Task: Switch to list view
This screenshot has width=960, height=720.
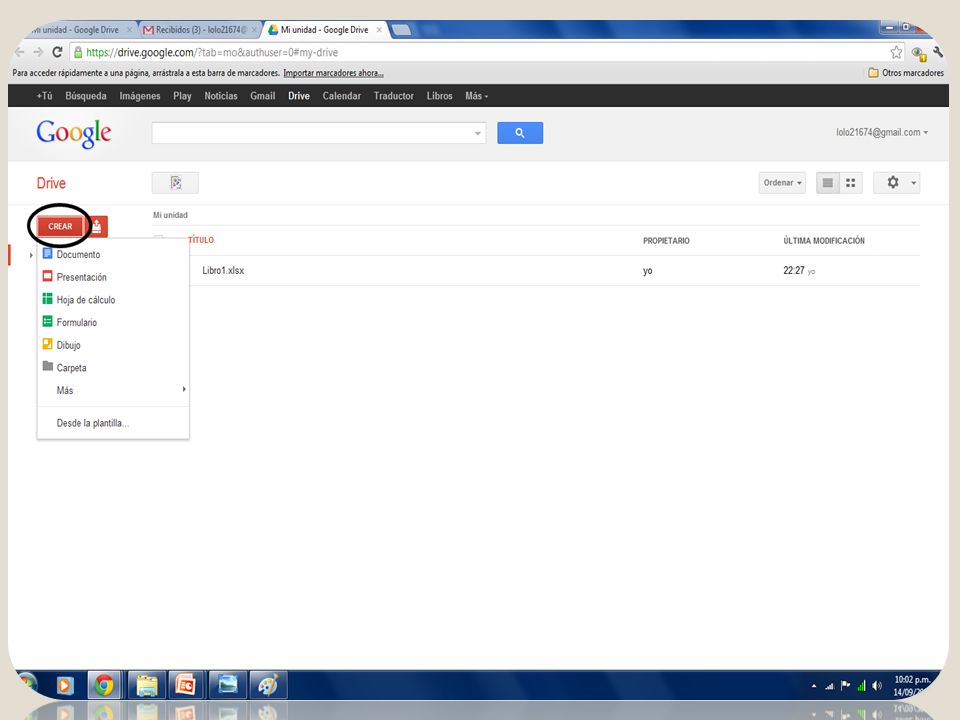Action: [828, 182]
